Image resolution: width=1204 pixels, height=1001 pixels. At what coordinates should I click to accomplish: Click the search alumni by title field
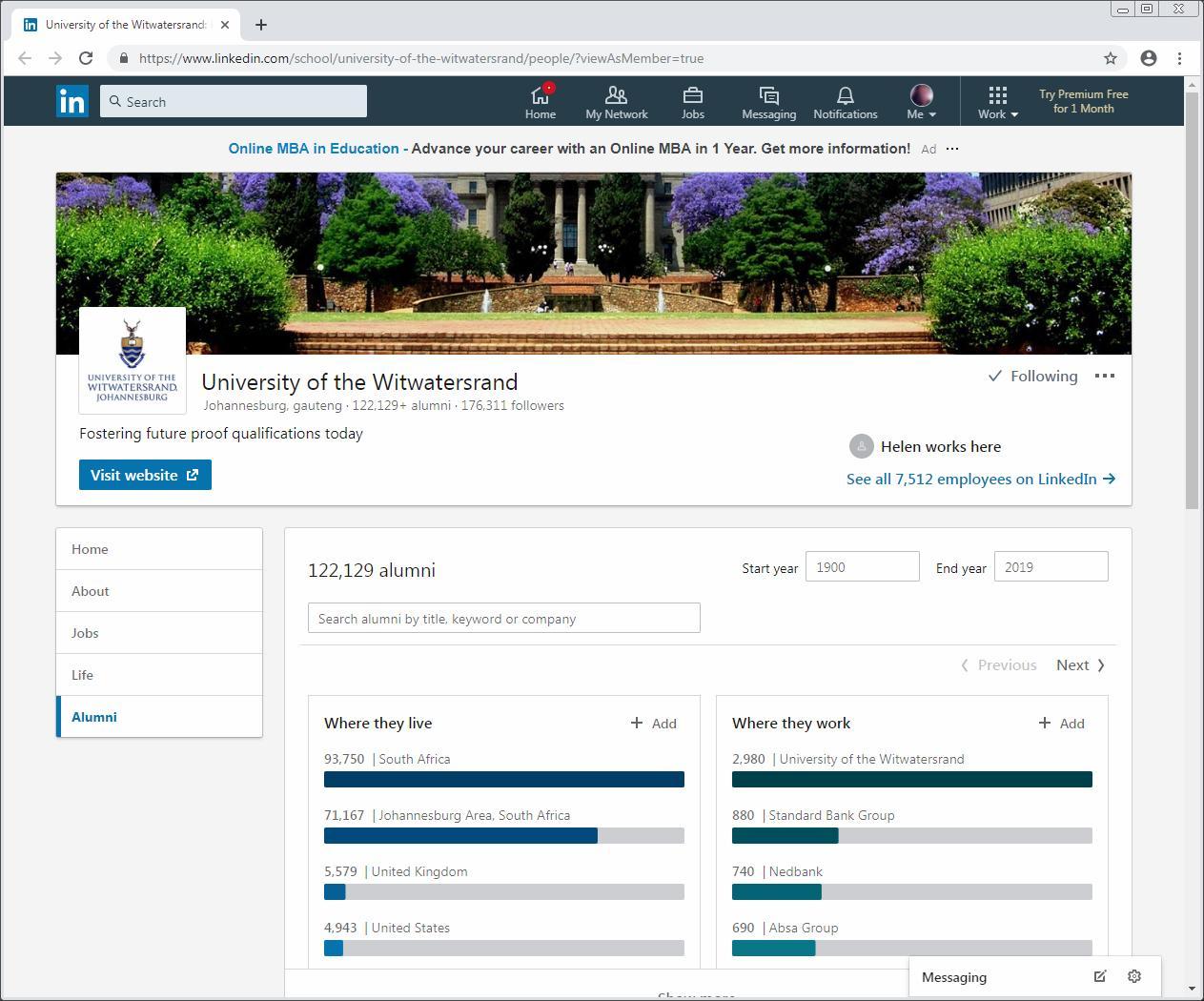click(504, 618)
